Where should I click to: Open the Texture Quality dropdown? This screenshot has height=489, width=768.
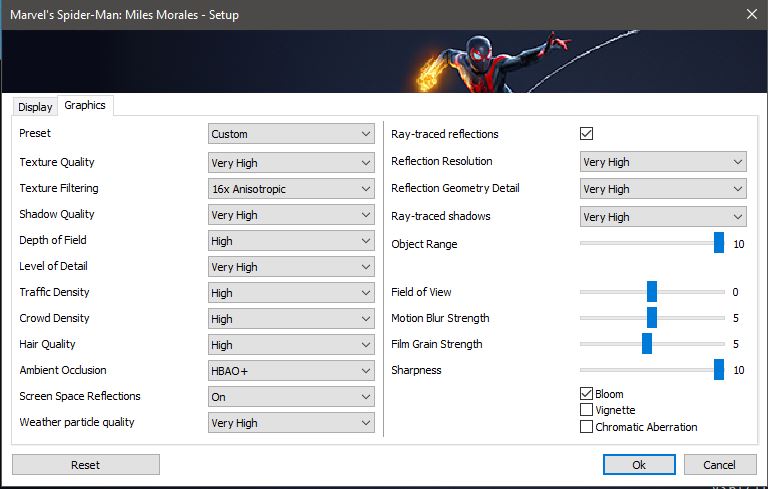click(291, 163)
